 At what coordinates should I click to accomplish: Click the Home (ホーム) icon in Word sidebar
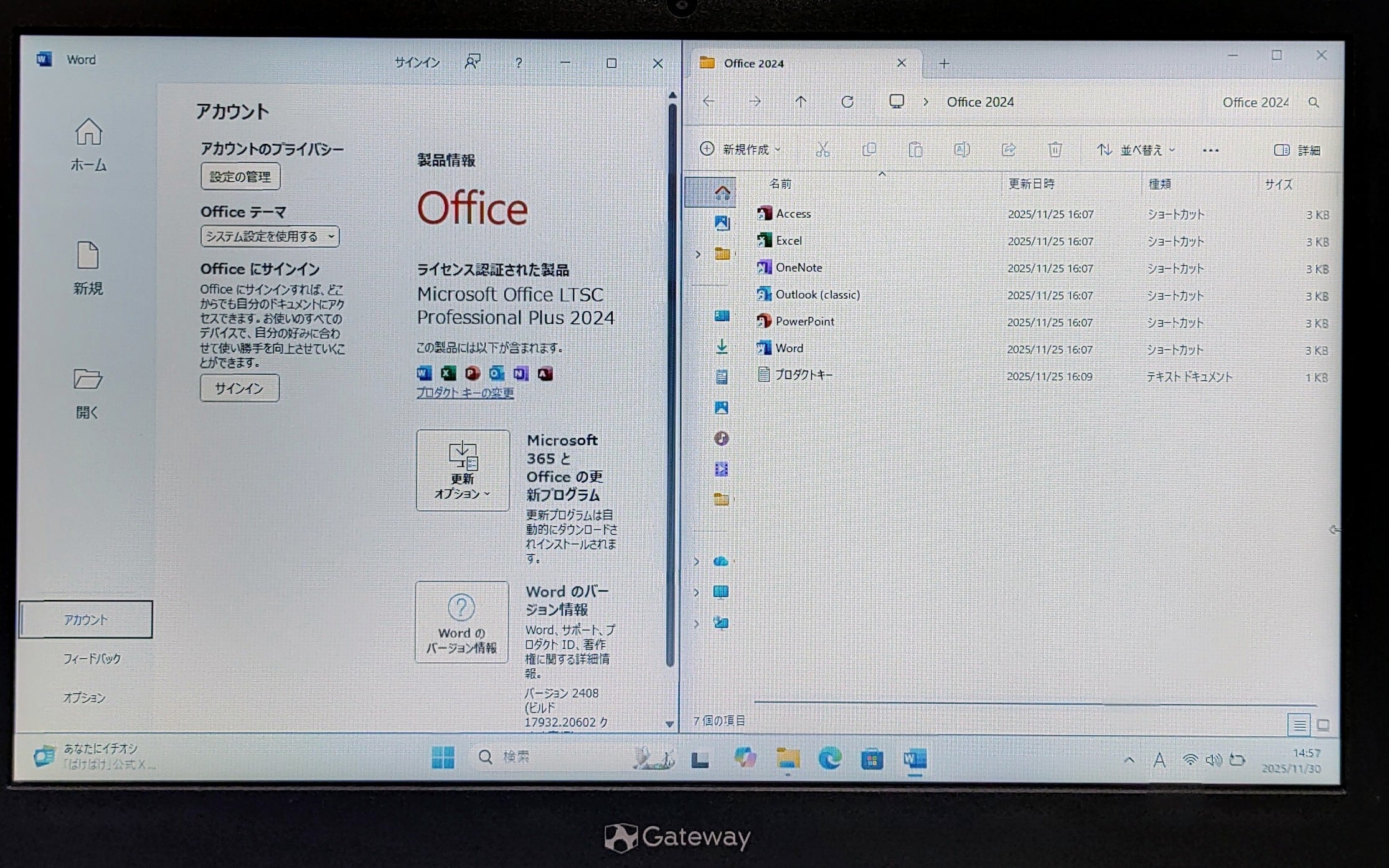click(88, 132)
